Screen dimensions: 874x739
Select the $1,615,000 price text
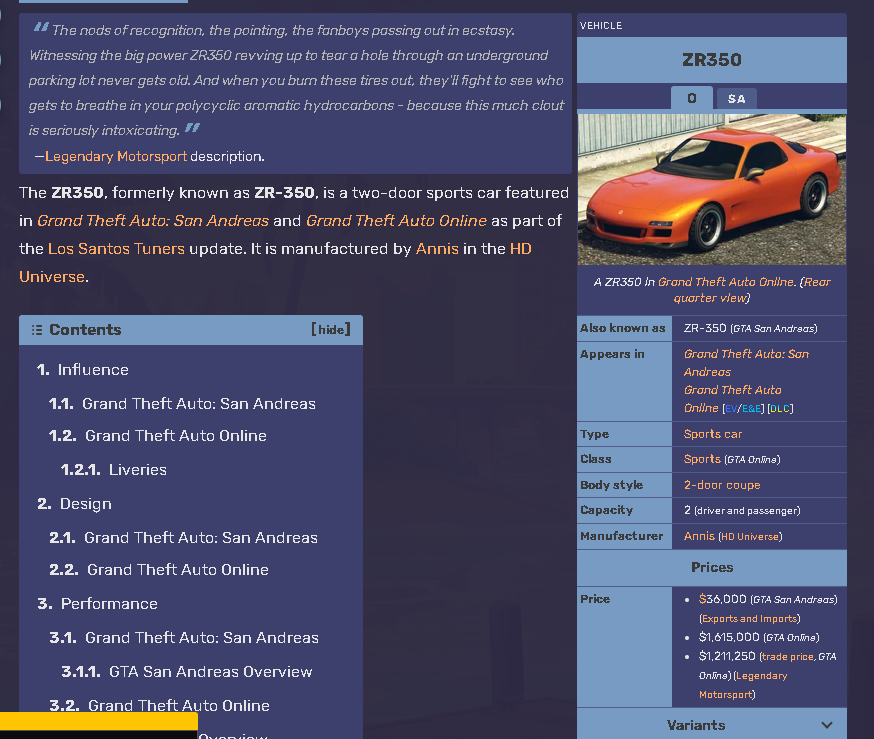pos(729,637)
